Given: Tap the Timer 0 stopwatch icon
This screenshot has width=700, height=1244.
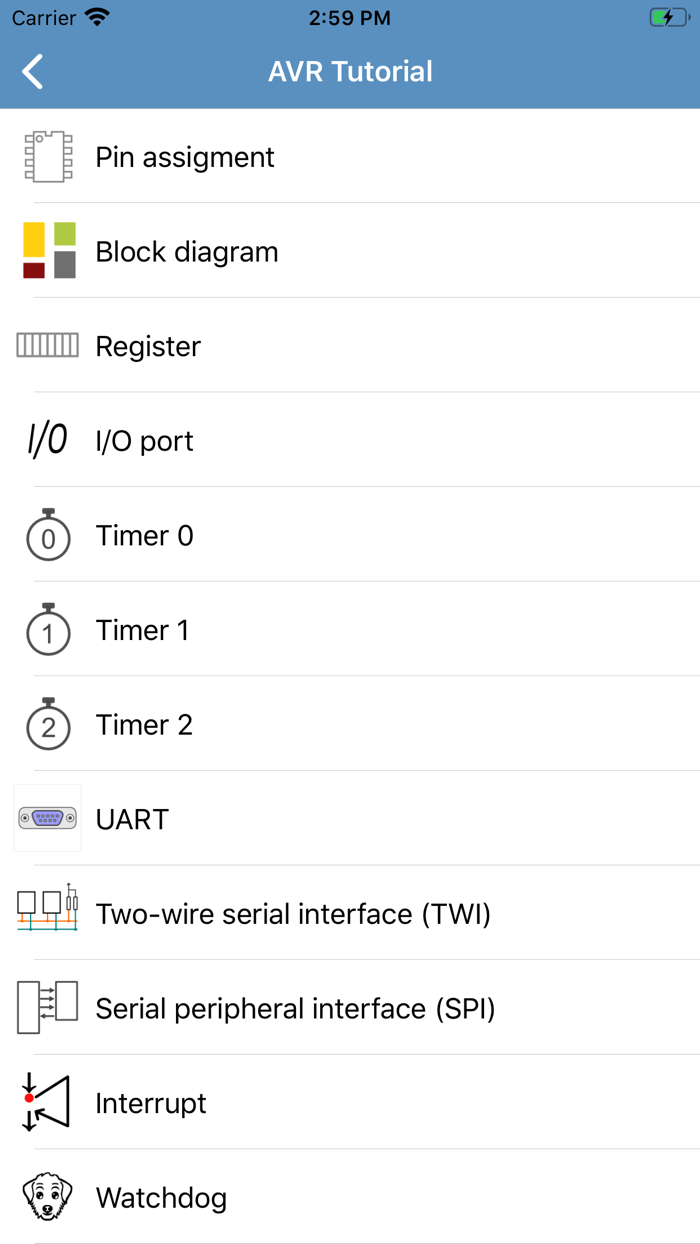Looking at the screenshot, I should coord(48,535).
